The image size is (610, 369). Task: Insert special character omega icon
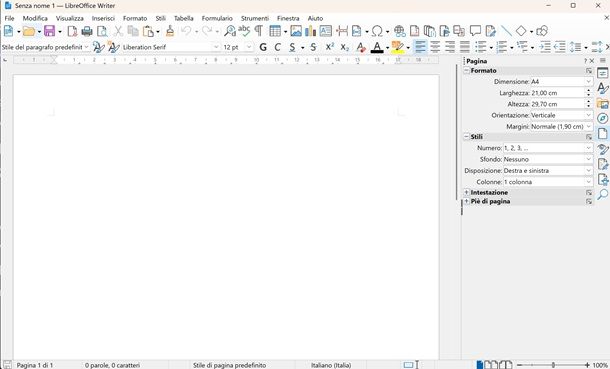[x=377, y=31]
